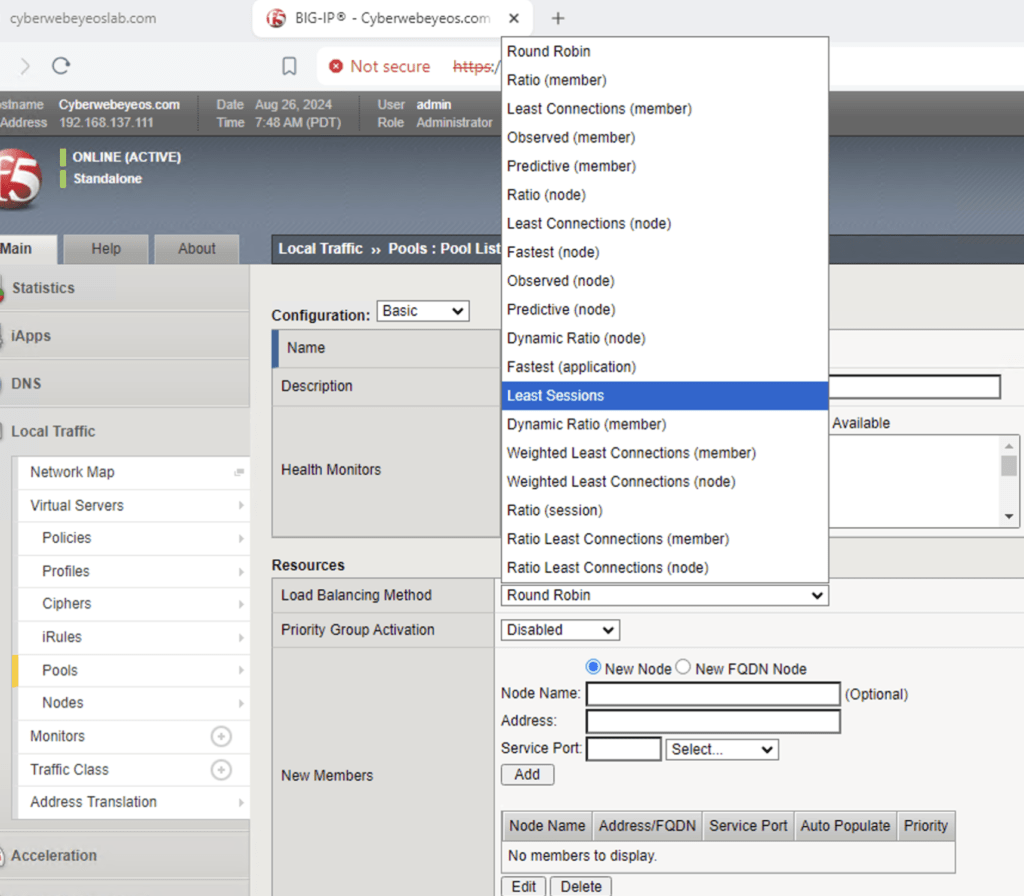Select the New FQDN Node radio button
This screenshot has width=1024, height=896.
pyautogui.click(x=684, y=667)
